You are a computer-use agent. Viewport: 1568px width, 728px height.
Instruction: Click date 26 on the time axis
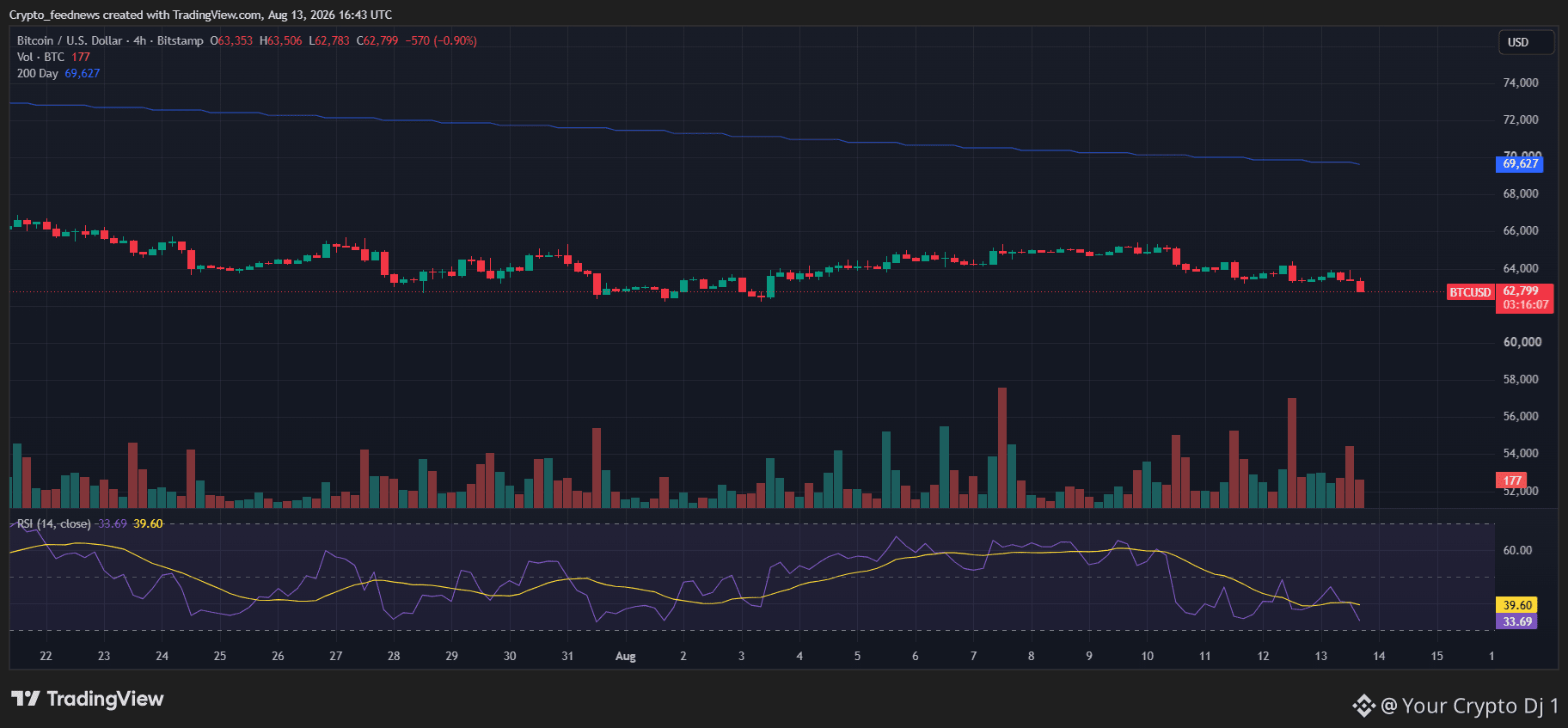278,656
